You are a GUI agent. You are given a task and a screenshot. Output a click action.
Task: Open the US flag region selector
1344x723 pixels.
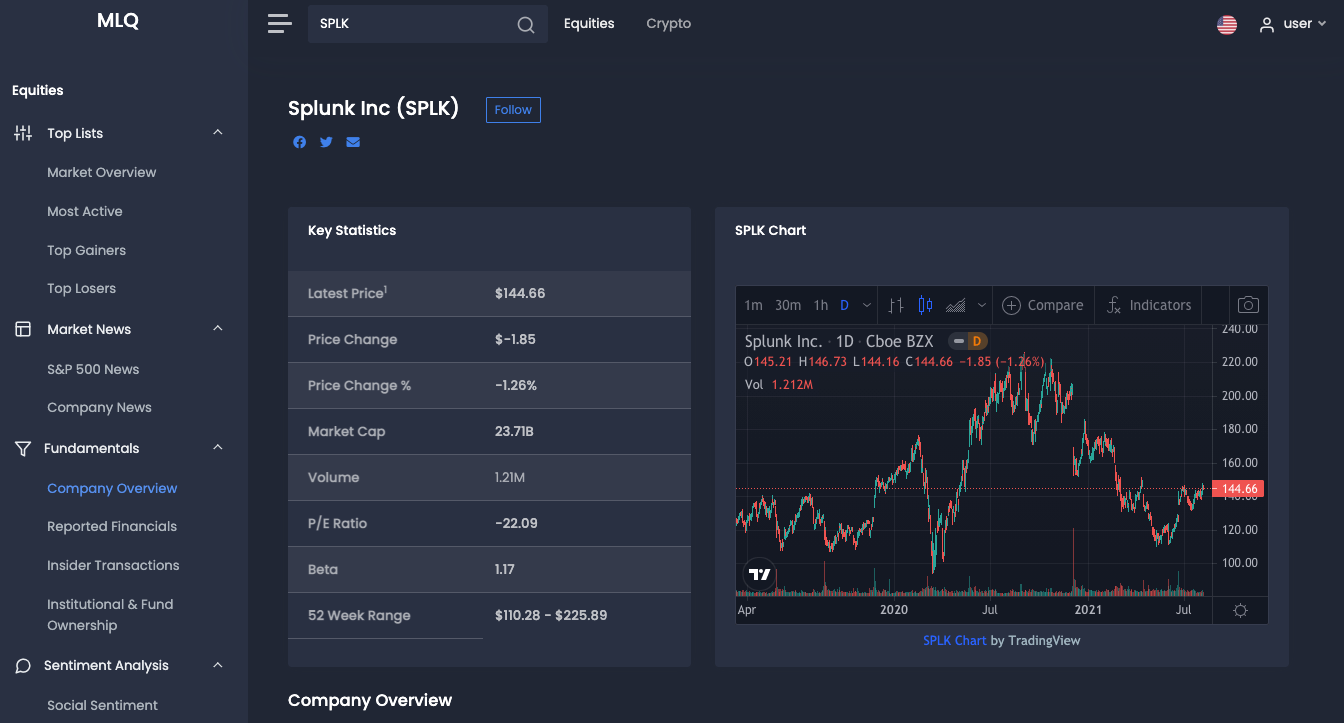click(x=1227, y=24)
